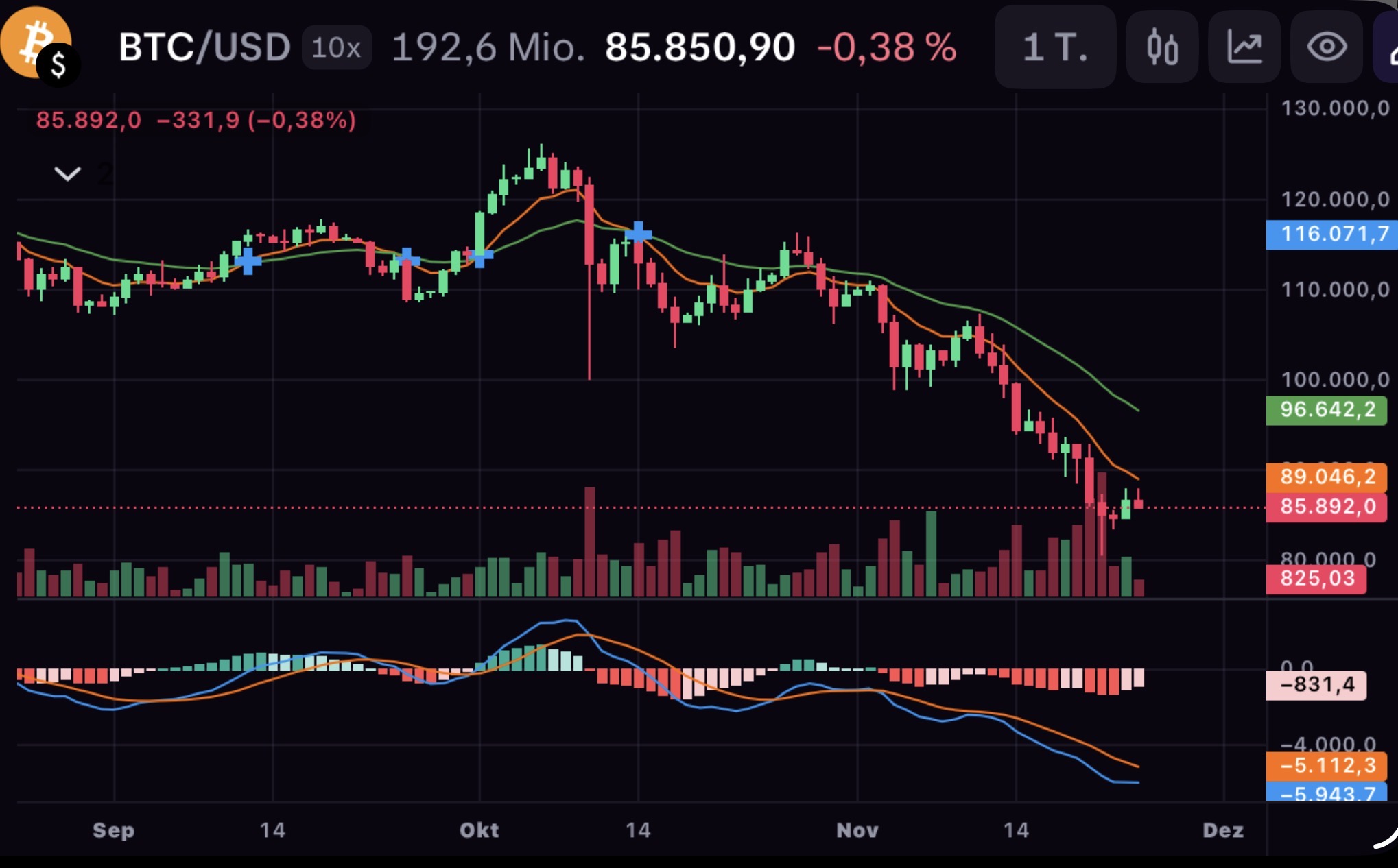Open the 1 T. timeframe dropdown
The height and width of the screenshot is (868, 1398).
click(x=1054, y=47)
